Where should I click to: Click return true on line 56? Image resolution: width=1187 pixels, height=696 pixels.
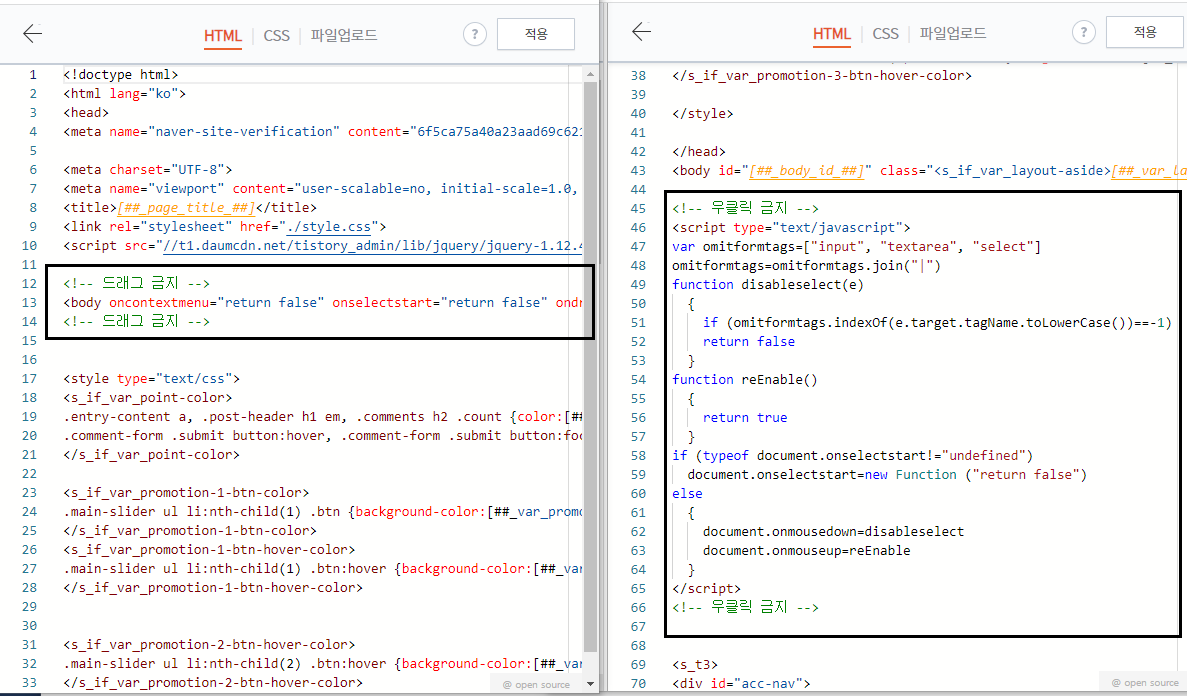745,417
